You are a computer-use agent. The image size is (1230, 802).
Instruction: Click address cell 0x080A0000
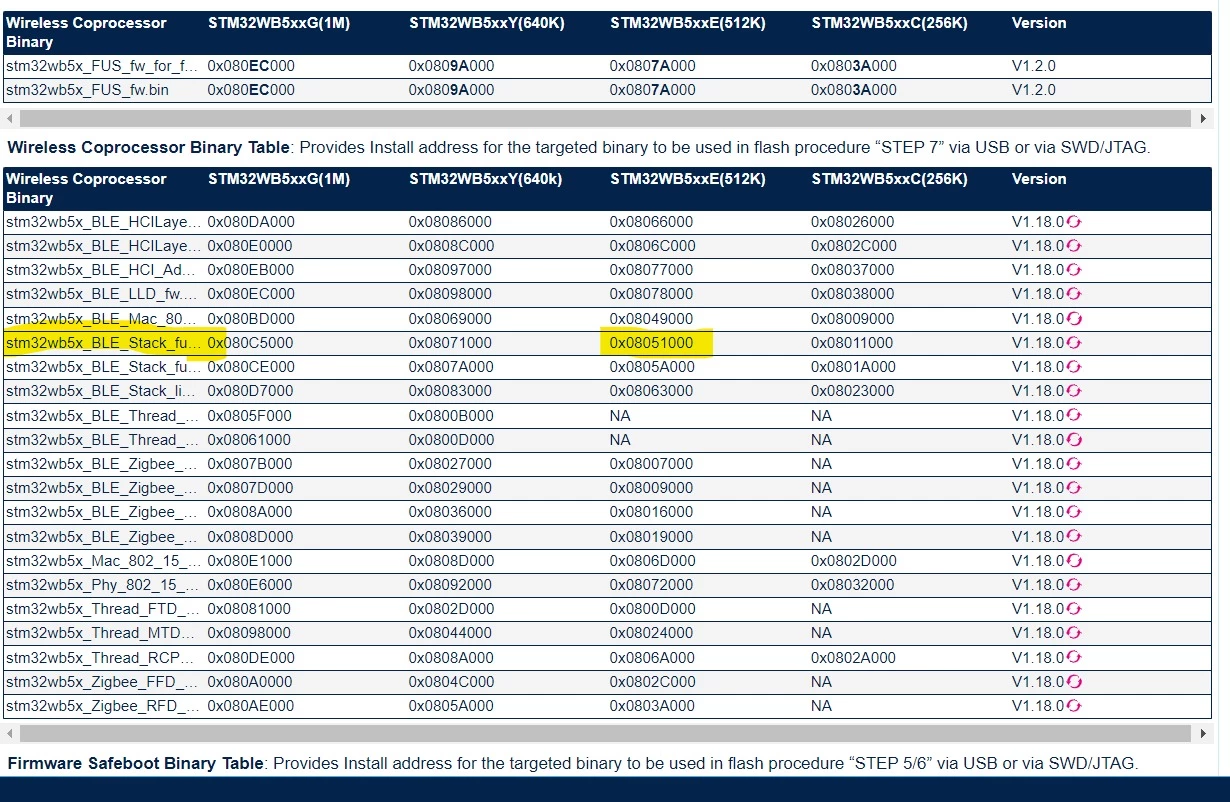click(250, 682)
